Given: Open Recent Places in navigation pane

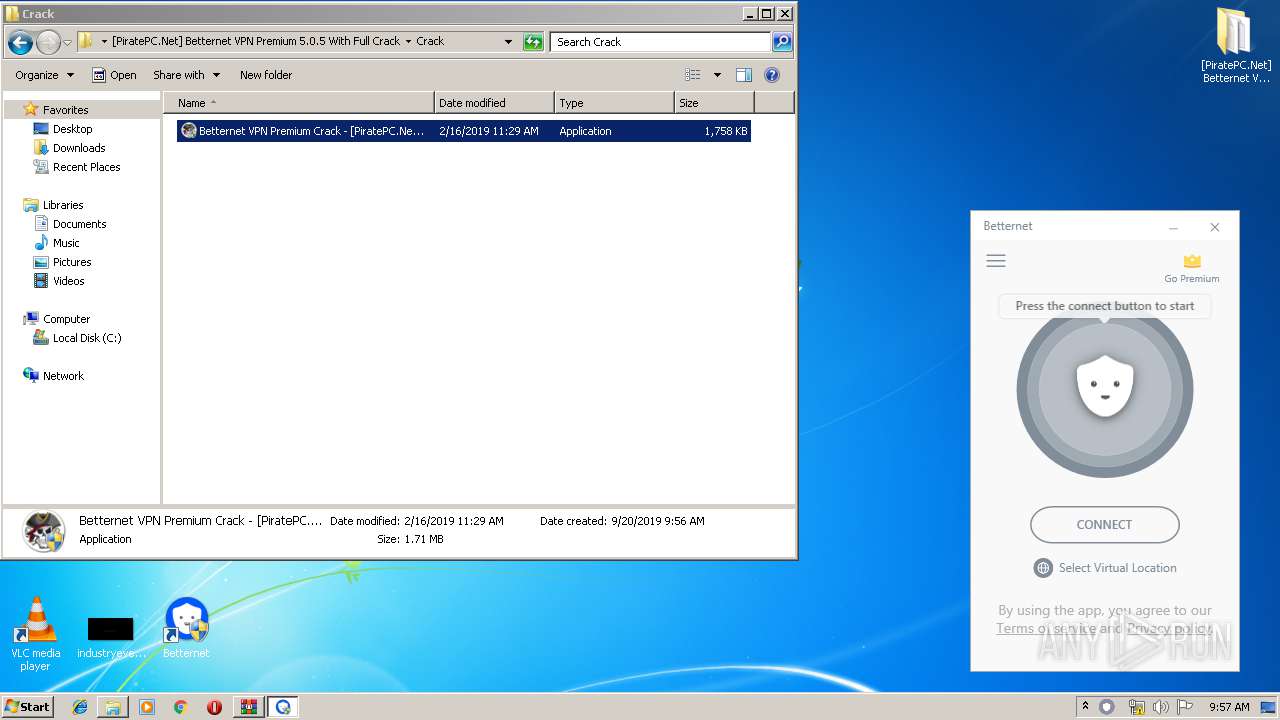Looking at the screenshot, I should coord(86,167).
